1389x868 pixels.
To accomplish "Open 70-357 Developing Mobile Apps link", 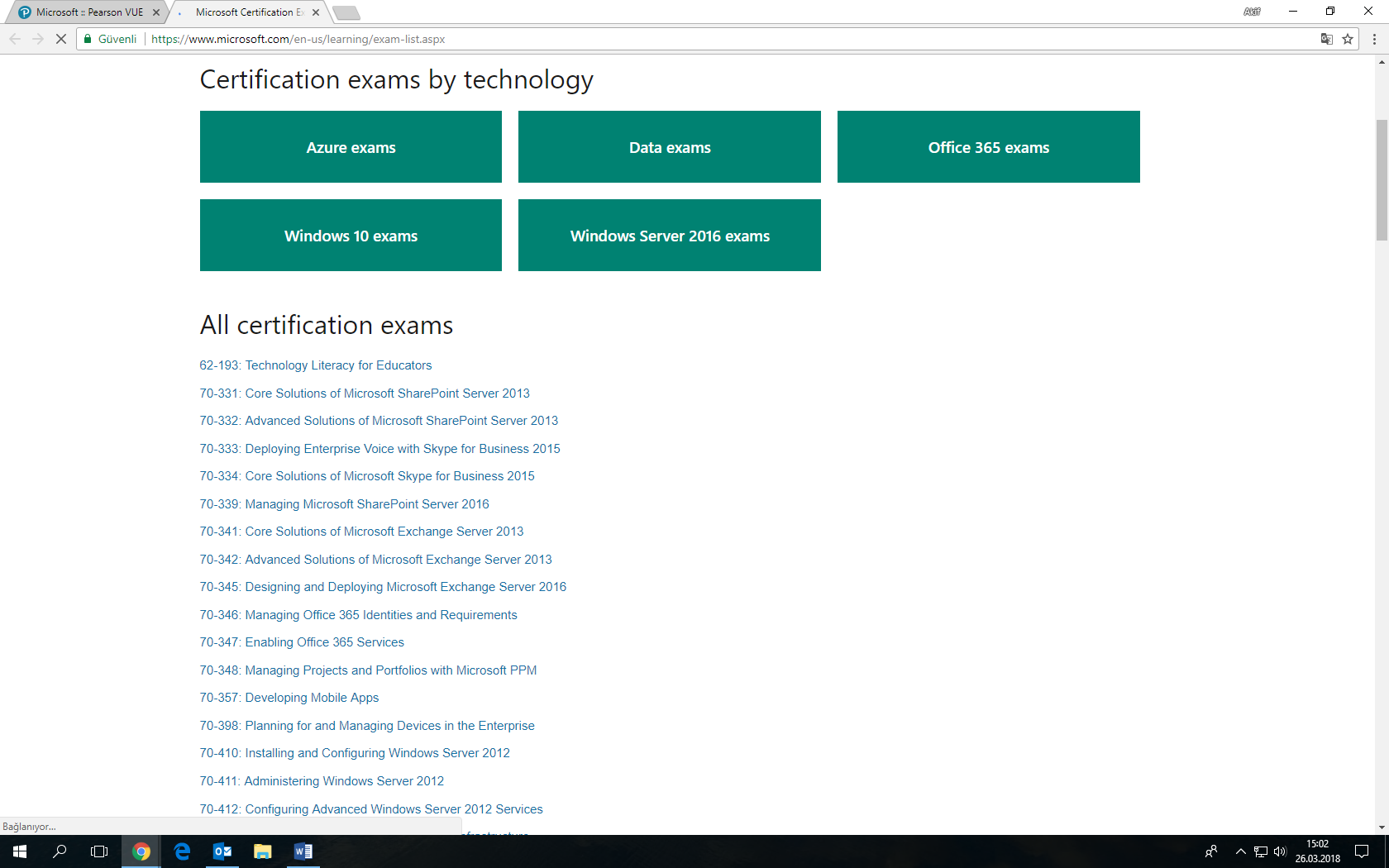I will click(x=289, y=698).
